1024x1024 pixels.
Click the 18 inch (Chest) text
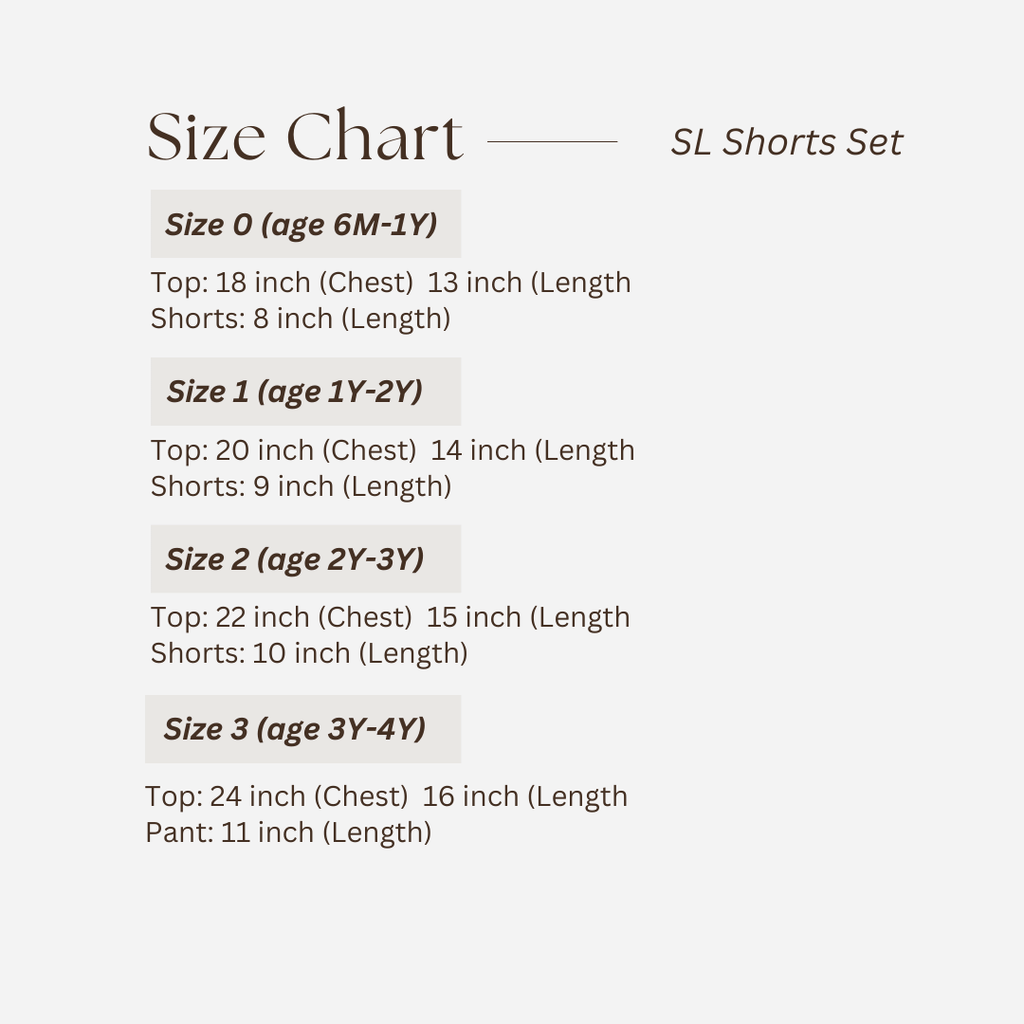pos(314,282)
